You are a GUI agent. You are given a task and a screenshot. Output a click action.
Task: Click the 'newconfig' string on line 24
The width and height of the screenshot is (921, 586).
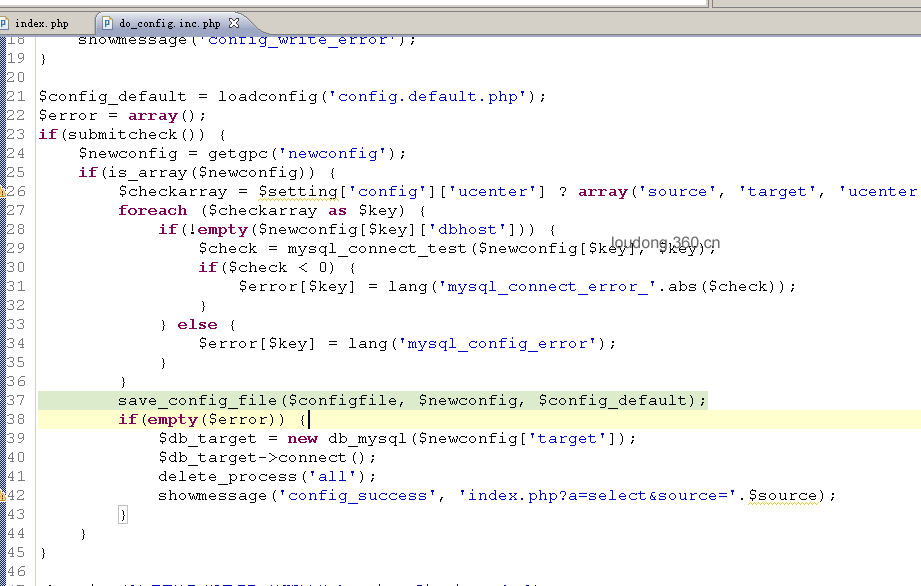coord(332,153)
